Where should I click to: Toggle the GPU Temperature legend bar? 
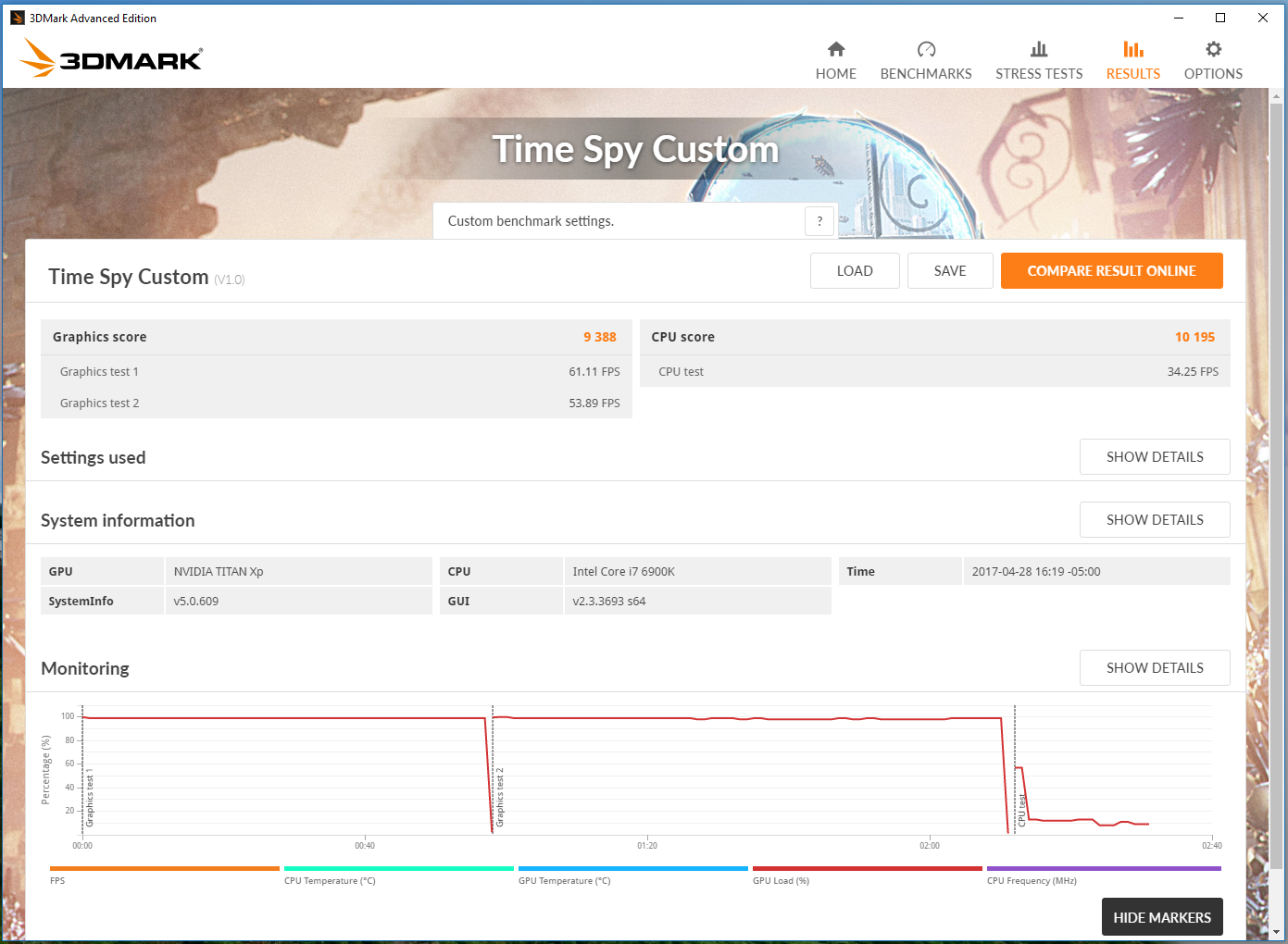pyautogui.click(x=633, y=869)
